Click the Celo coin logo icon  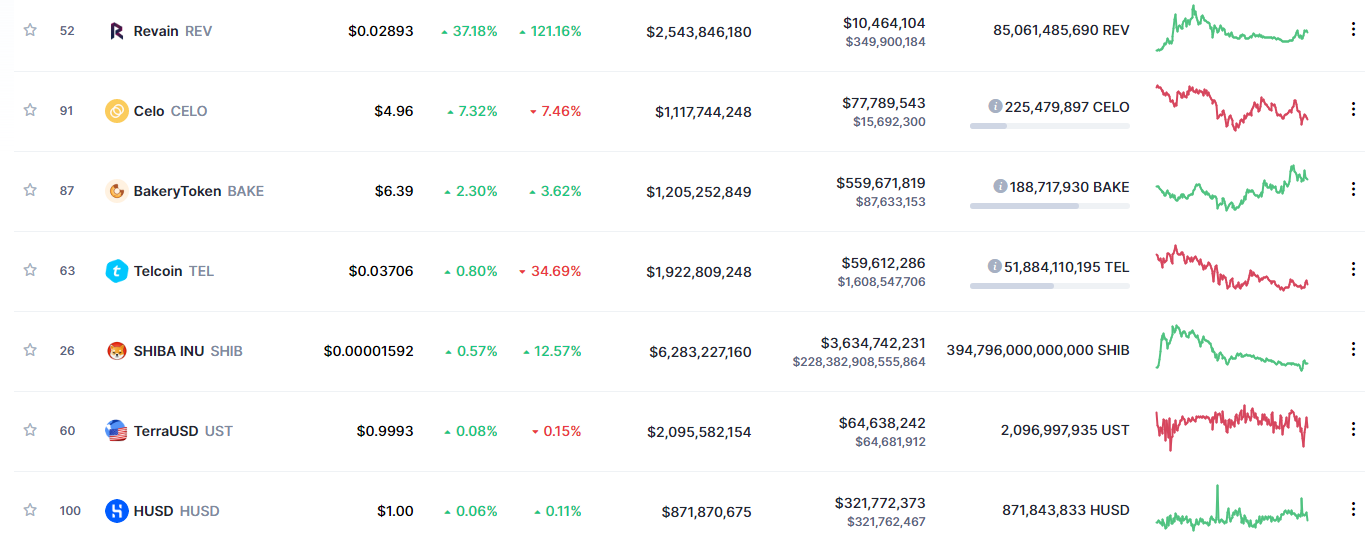pos(117,111)
